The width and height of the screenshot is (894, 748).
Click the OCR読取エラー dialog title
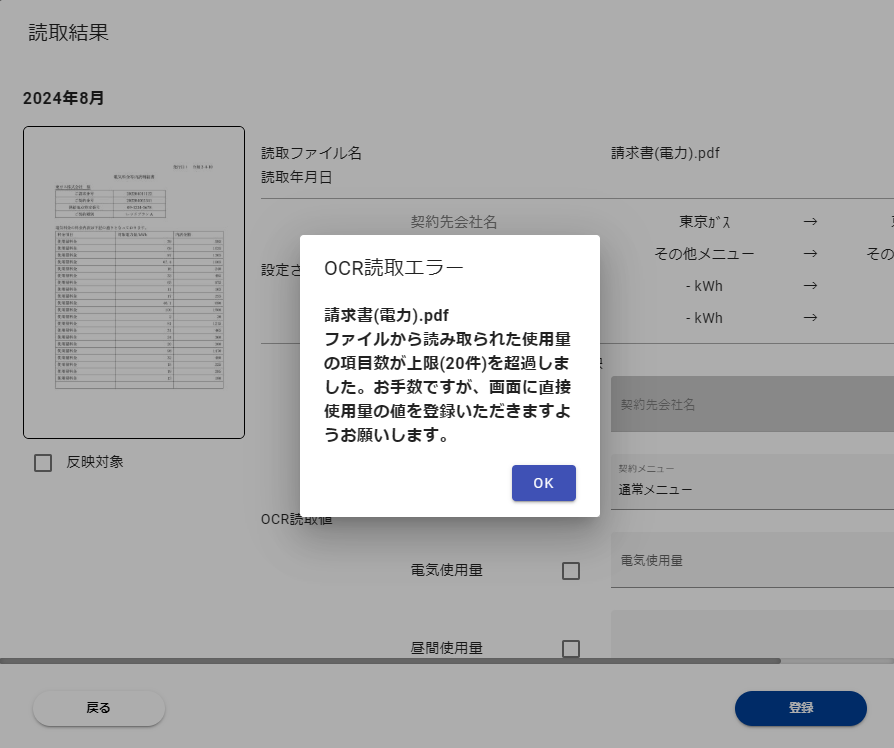394,267
